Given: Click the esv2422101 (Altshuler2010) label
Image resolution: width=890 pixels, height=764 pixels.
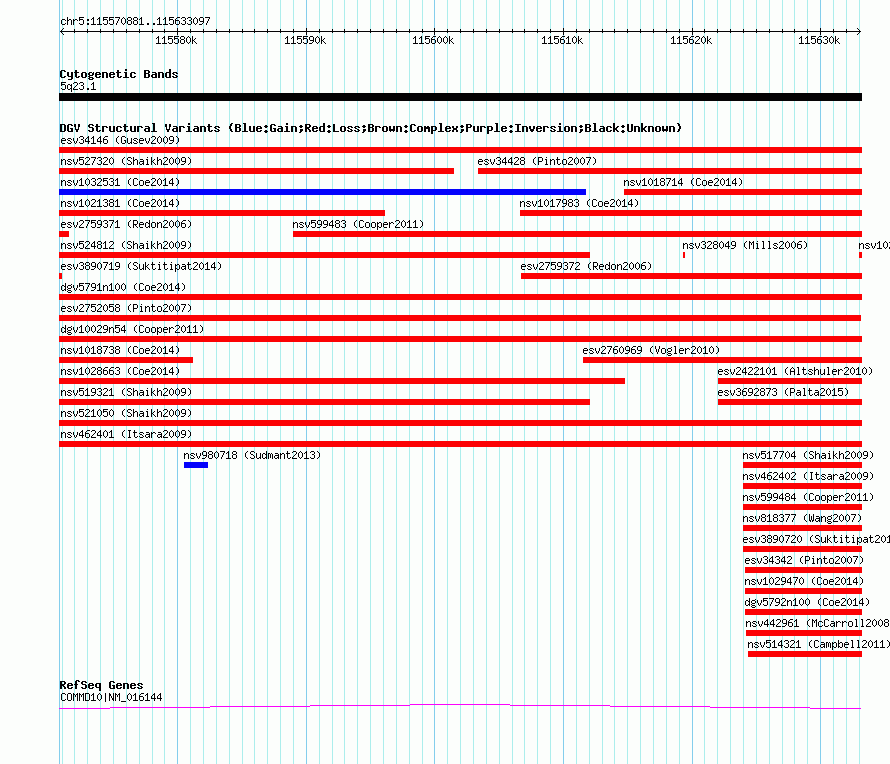Looking at the screenshot, I should tap(795, 371).
